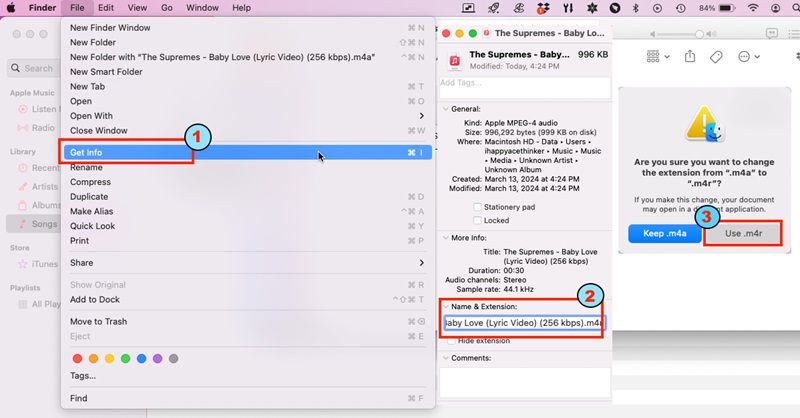Screen dimensions: 800x418
Task: Collapse the Comments section
Action: click(x=446, y=358)
